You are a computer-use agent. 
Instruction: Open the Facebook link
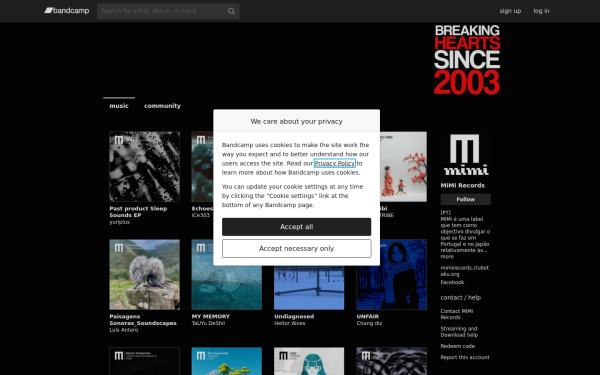[x=452, y=282]
